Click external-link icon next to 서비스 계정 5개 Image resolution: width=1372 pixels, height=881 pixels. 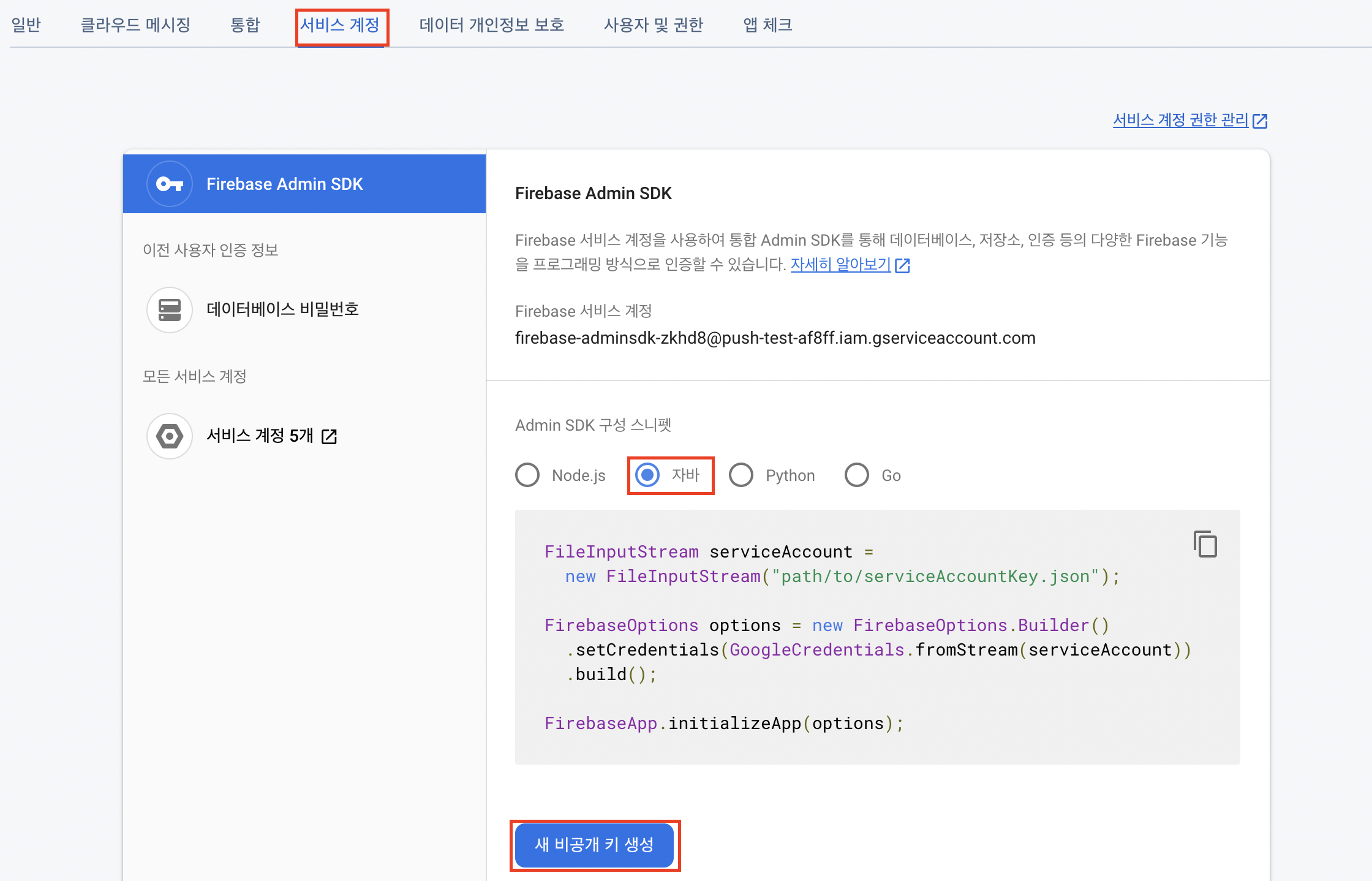pos(330,436)
